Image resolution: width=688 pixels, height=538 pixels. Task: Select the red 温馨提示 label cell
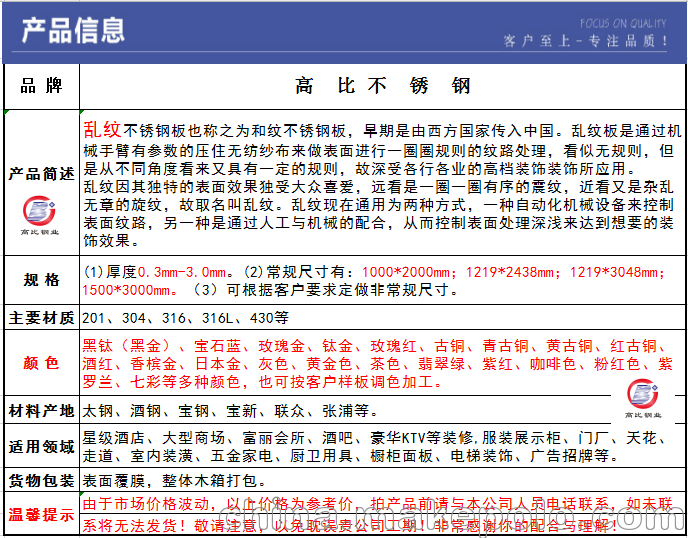point(42,514)
